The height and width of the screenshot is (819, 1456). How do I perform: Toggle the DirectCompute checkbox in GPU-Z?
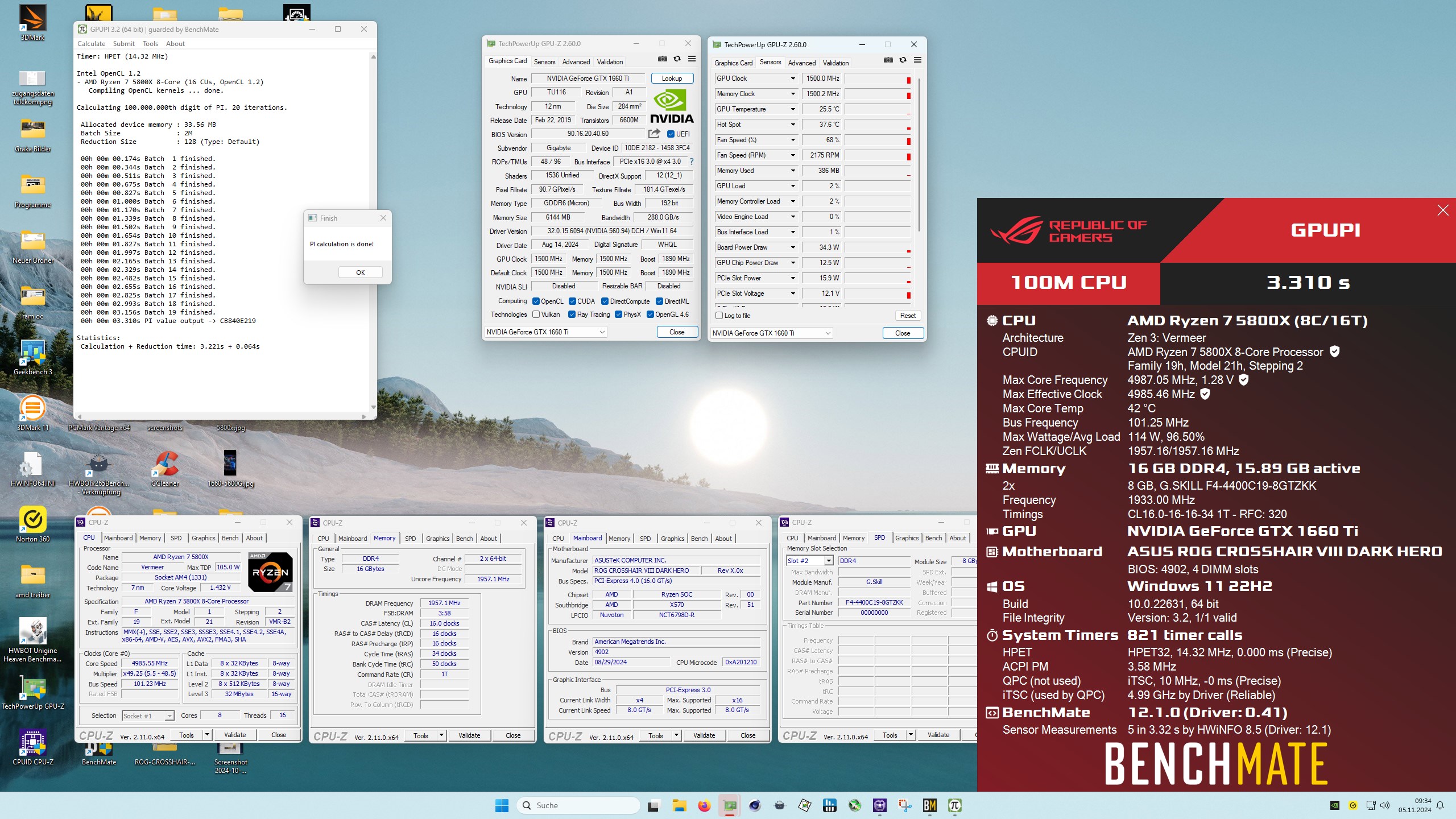[x=605, y=301]
